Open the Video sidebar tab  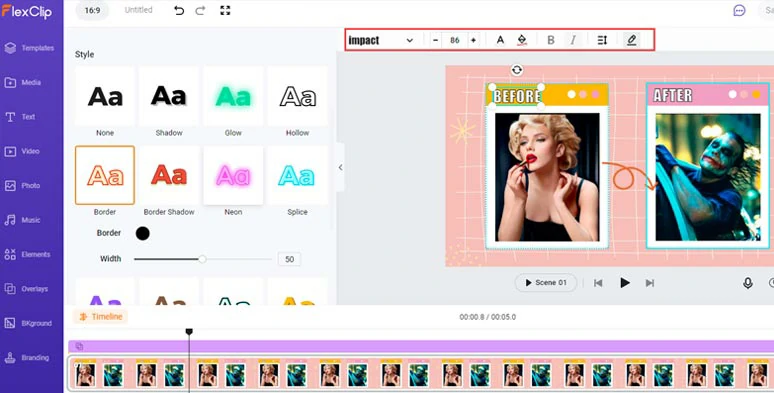22,152
